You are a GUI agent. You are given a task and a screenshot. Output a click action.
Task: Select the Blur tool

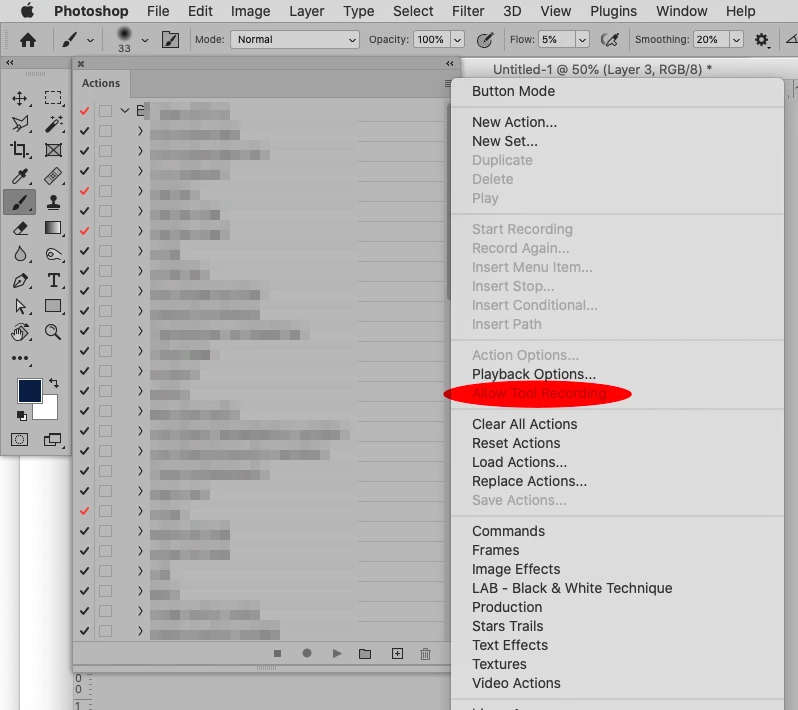pyautogui.click(x=20, y=254)
